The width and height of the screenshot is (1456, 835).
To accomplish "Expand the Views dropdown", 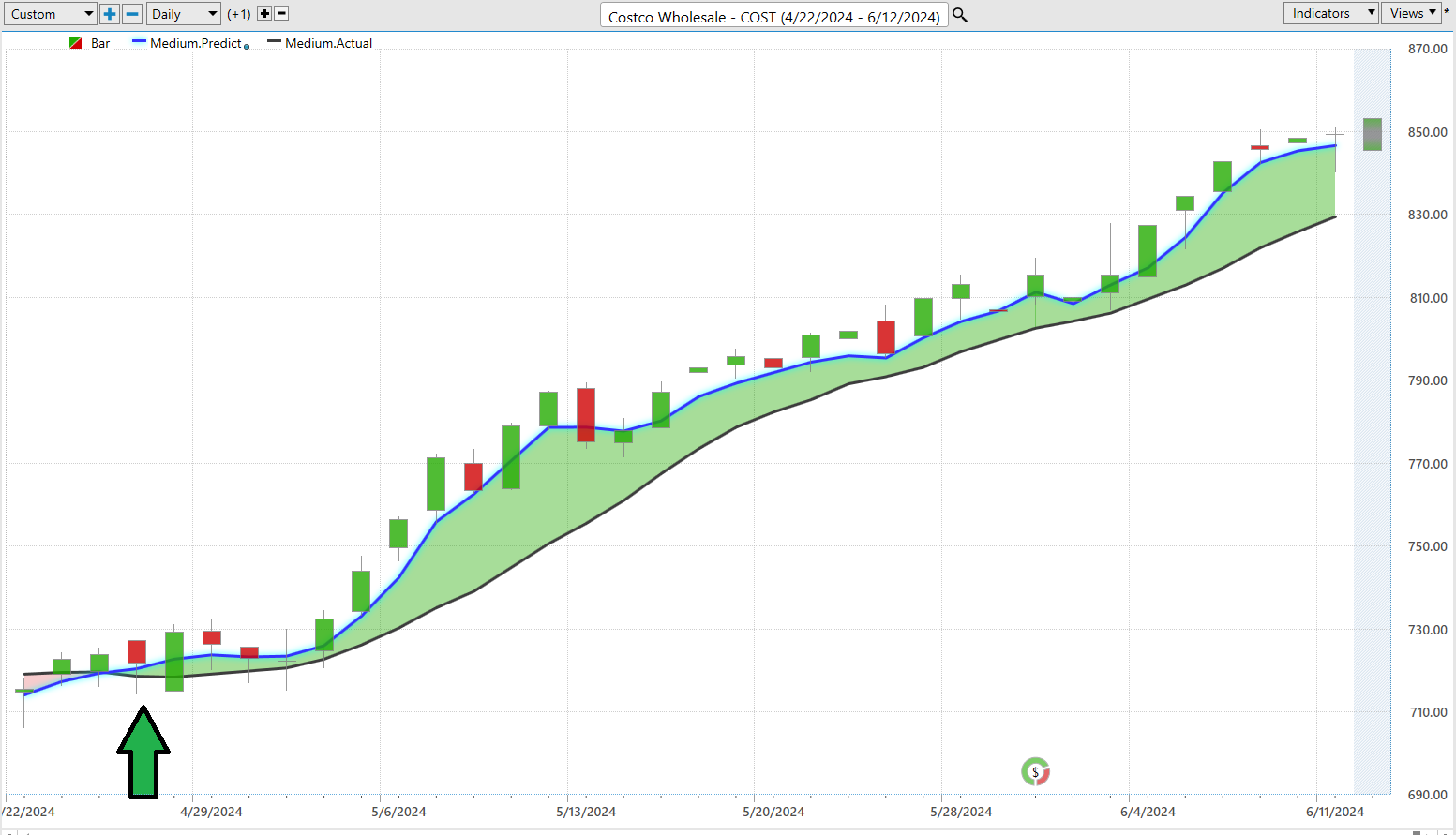I will [1413, 13].
